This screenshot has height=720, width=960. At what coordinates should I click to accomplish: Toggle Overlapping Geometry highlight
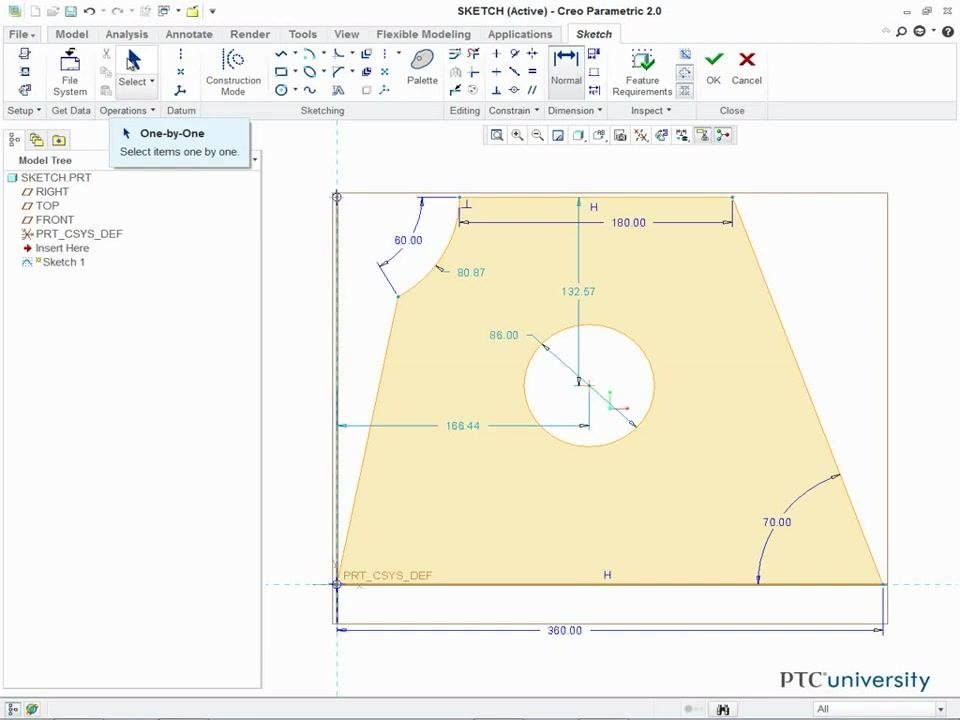pos(685,54)
